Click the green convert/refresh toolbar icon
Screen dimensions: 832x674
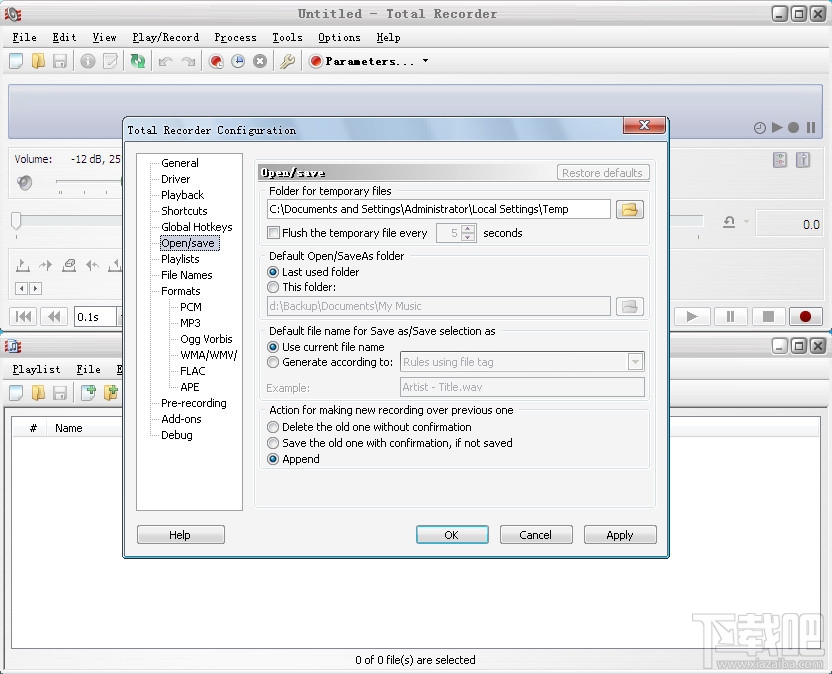coord(138,62)
